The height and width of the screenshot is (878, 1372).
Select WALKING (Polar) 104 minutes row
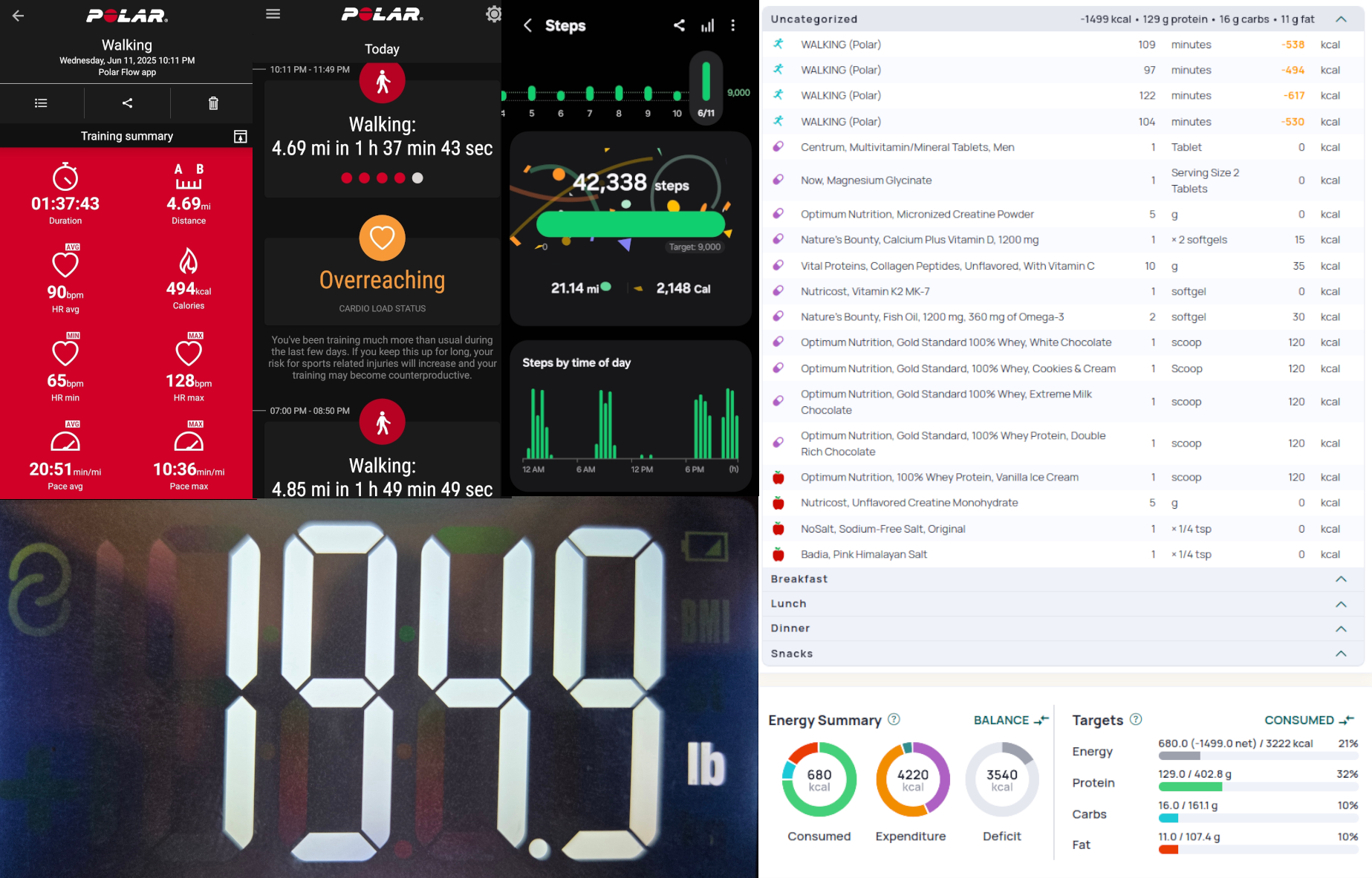1062,122
